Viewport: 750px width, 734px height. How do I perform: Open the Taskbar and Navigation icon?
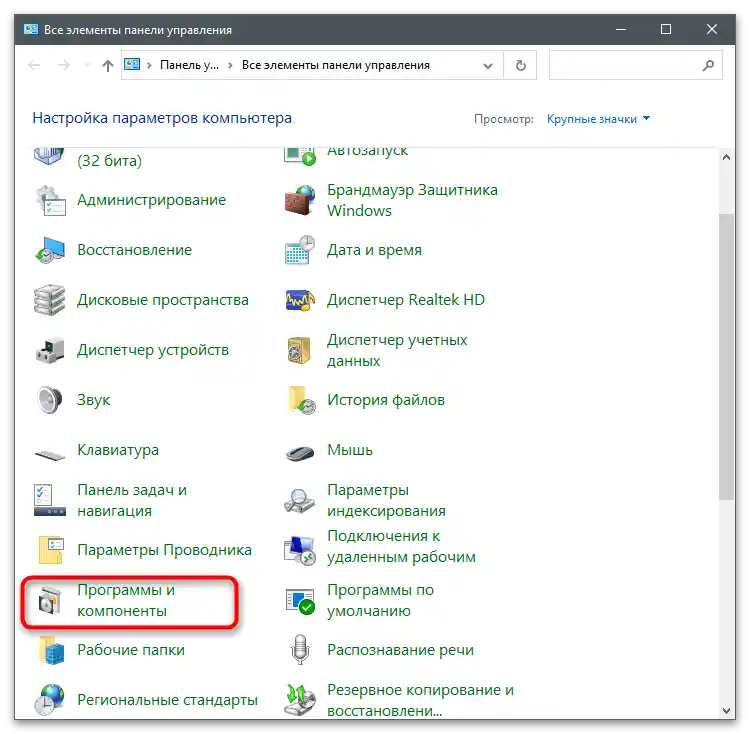point(50,500)
